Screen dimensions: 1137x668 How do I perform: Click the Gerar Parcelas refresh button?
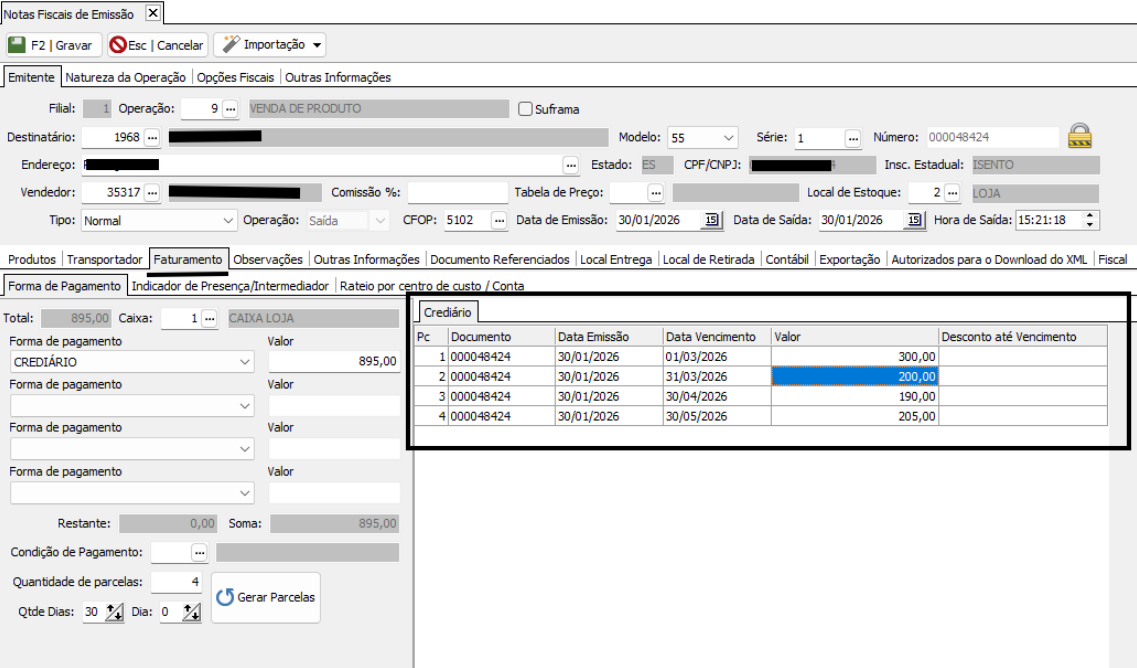[265, 597]
